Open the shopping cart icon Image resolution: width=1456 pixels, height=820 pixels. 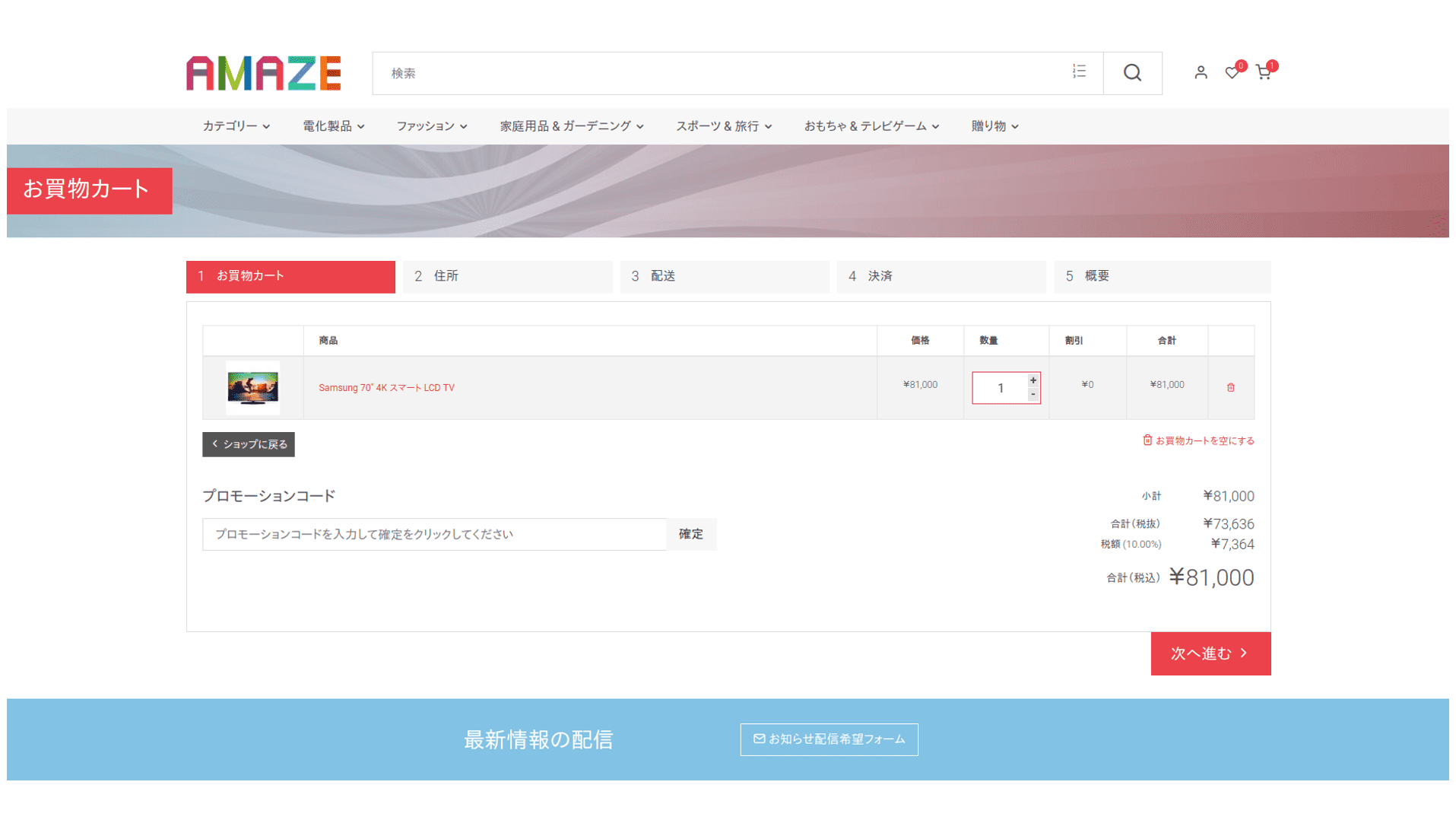click(x=1264, y=72)
